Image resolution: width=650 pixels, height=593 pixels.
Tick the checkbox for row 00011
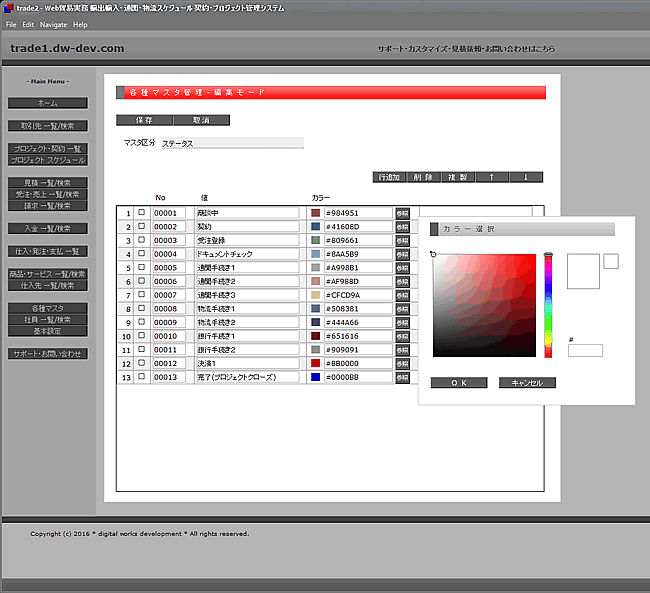141,349
